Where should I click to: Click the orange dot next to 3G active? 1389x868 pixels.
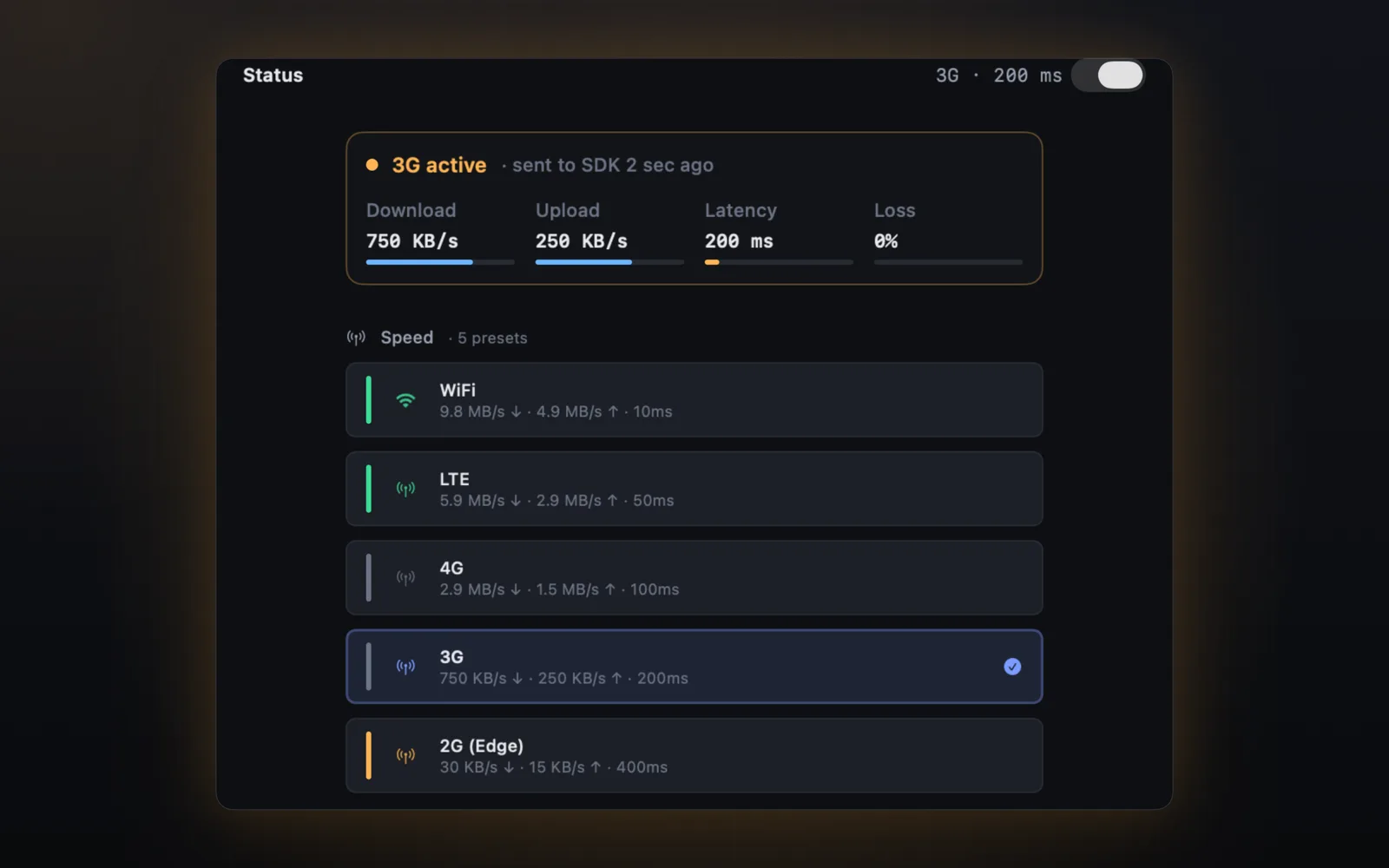[x=372, y=165]
